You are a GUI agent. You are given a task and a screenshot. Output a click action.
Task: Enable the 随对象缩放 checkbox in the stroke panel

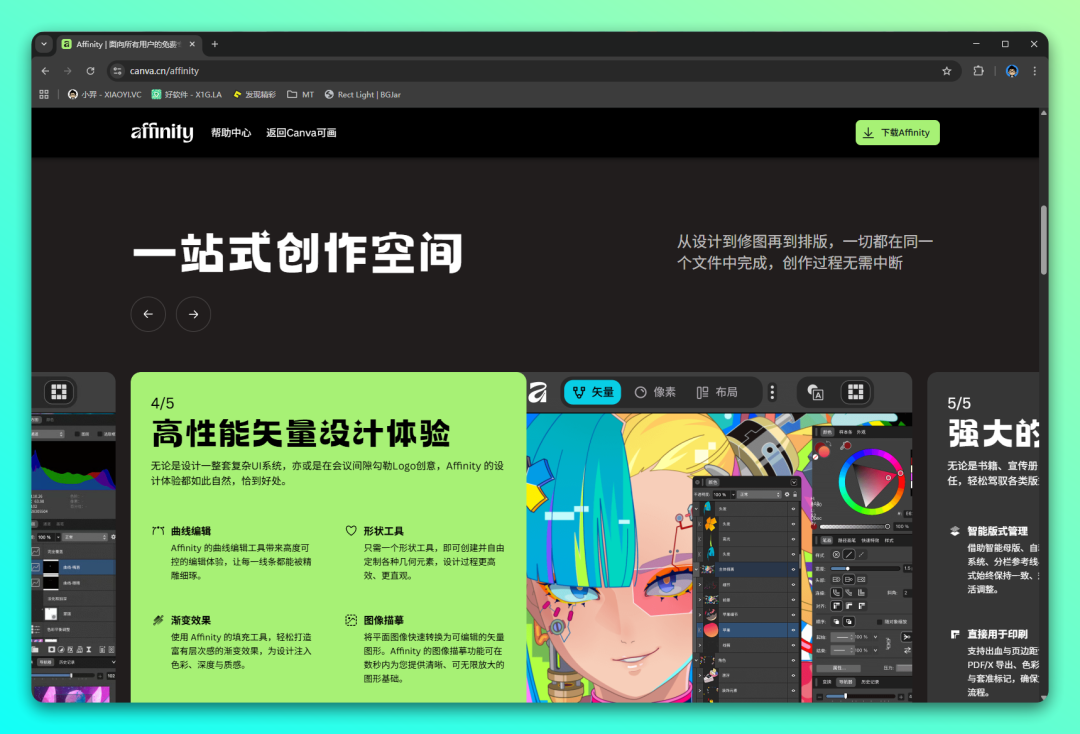pyautogui.click(x=879, y=621)
